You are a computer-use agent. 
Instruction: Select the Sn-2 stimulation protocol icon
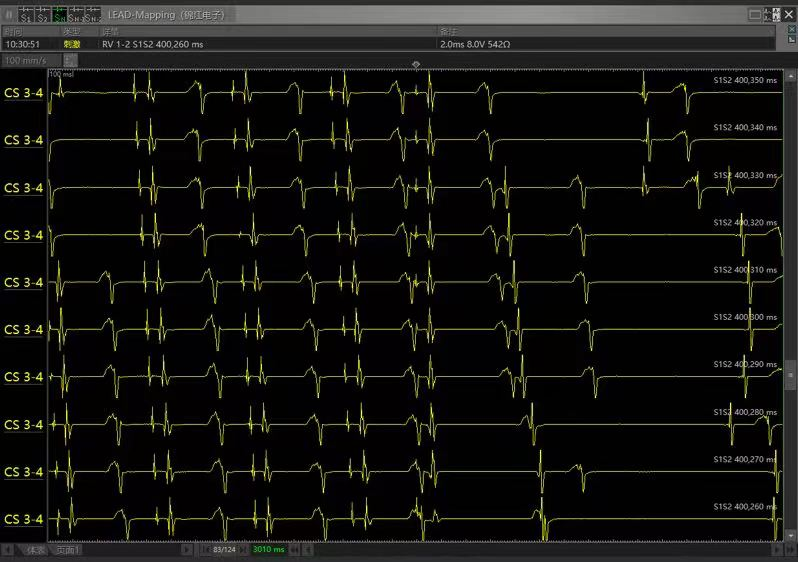pos(91,15)
